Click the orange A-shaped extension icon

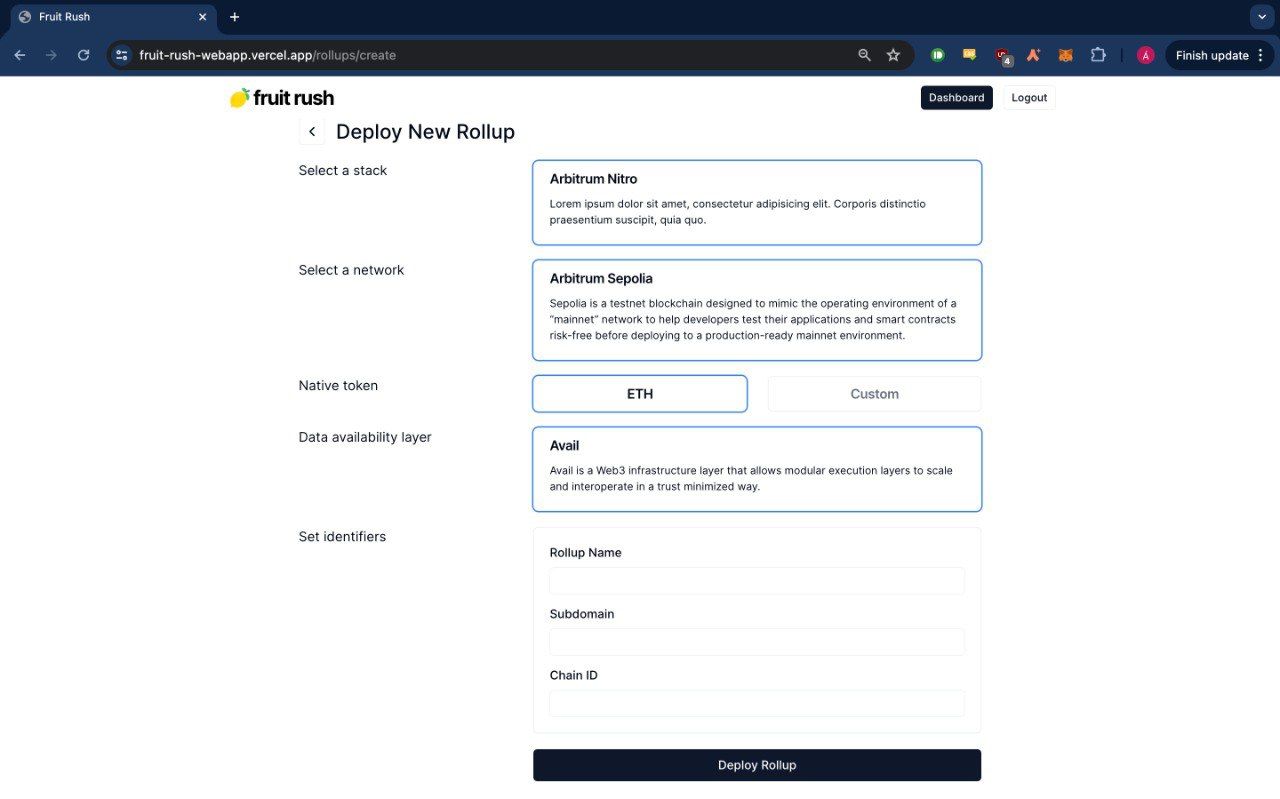[1034, 55]
